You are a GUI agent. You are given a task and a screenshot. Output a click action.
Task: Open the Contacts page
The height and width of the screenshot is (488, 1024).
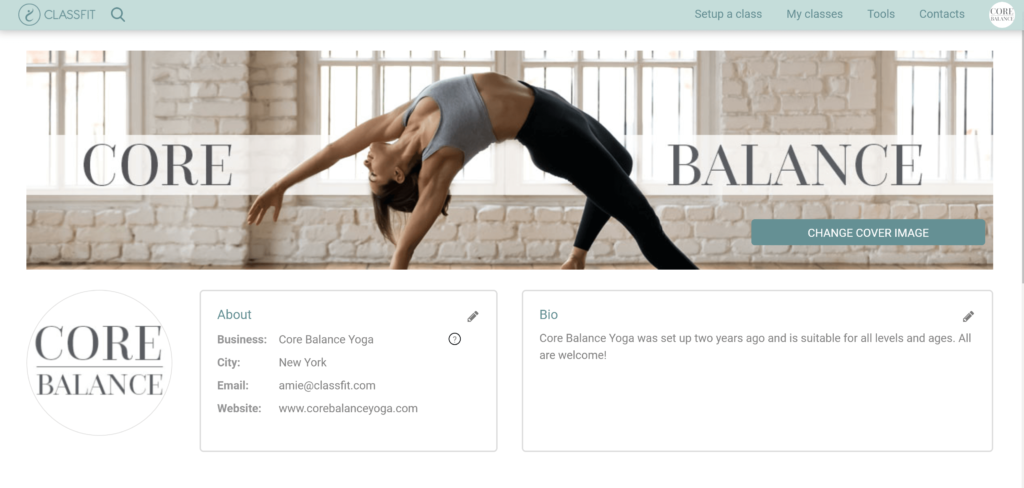pos(942,14)
